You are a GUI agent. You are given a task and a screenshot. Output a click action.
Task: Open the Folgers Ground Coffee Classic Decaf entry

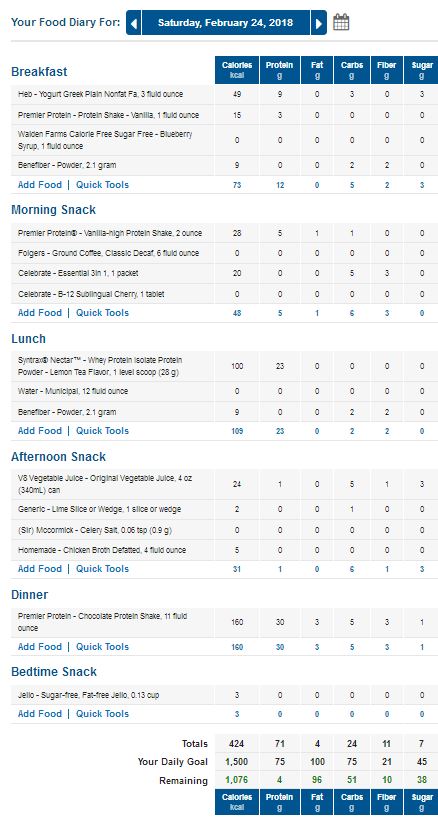[108, 253]
